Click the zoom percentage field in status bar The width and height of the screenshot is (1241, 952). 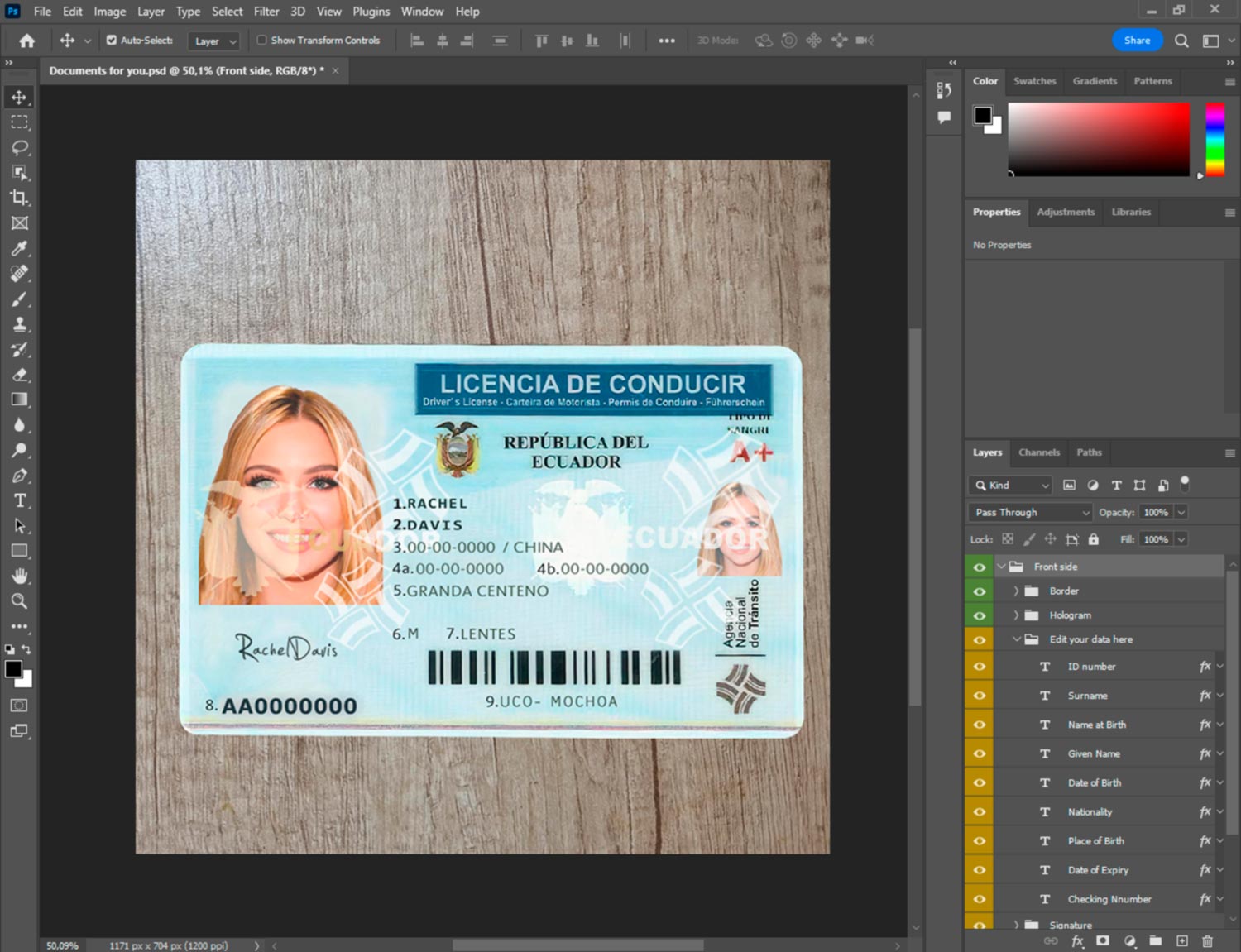tap(62, 945)
